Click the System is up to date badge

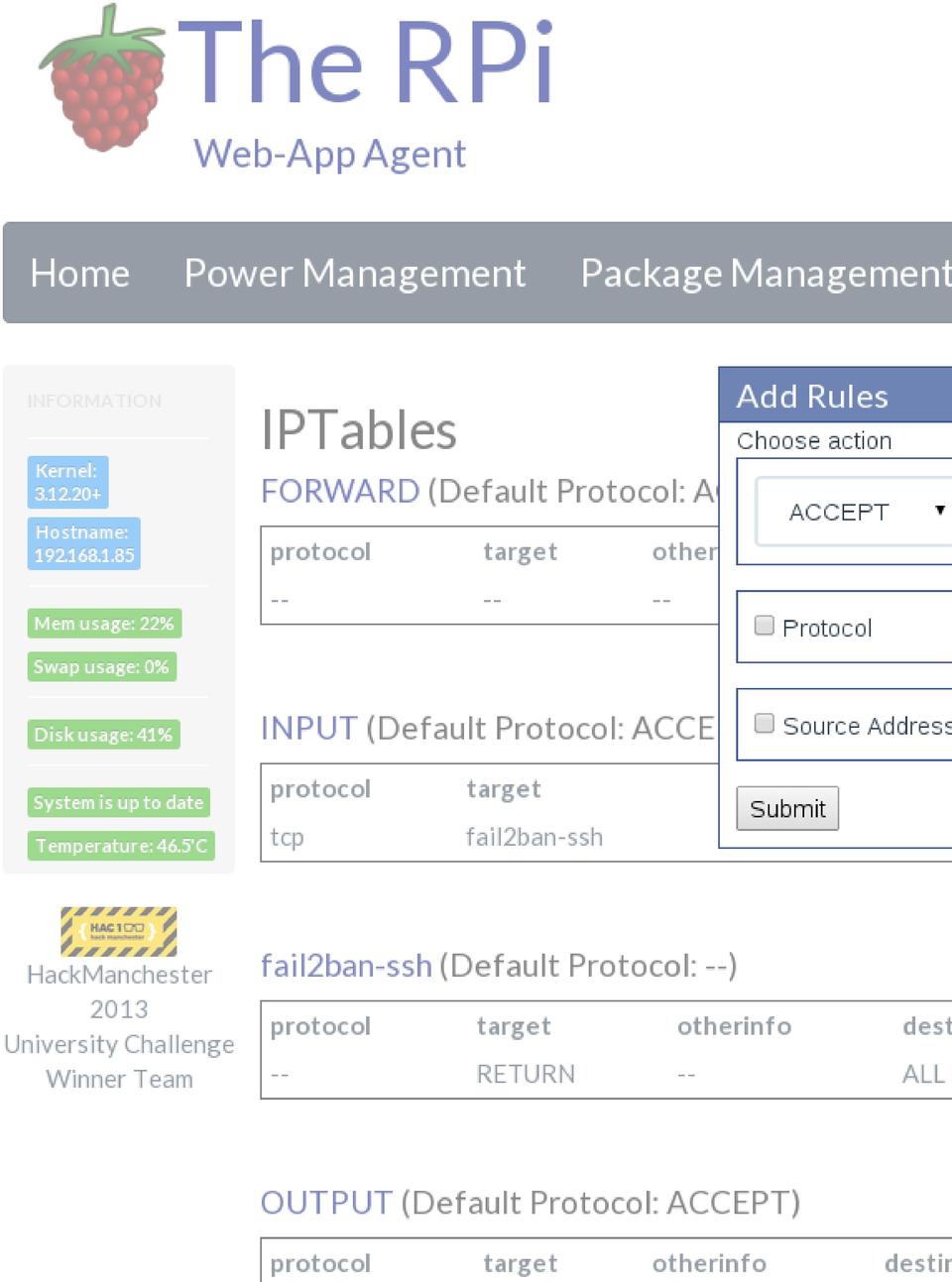[118, 802]
